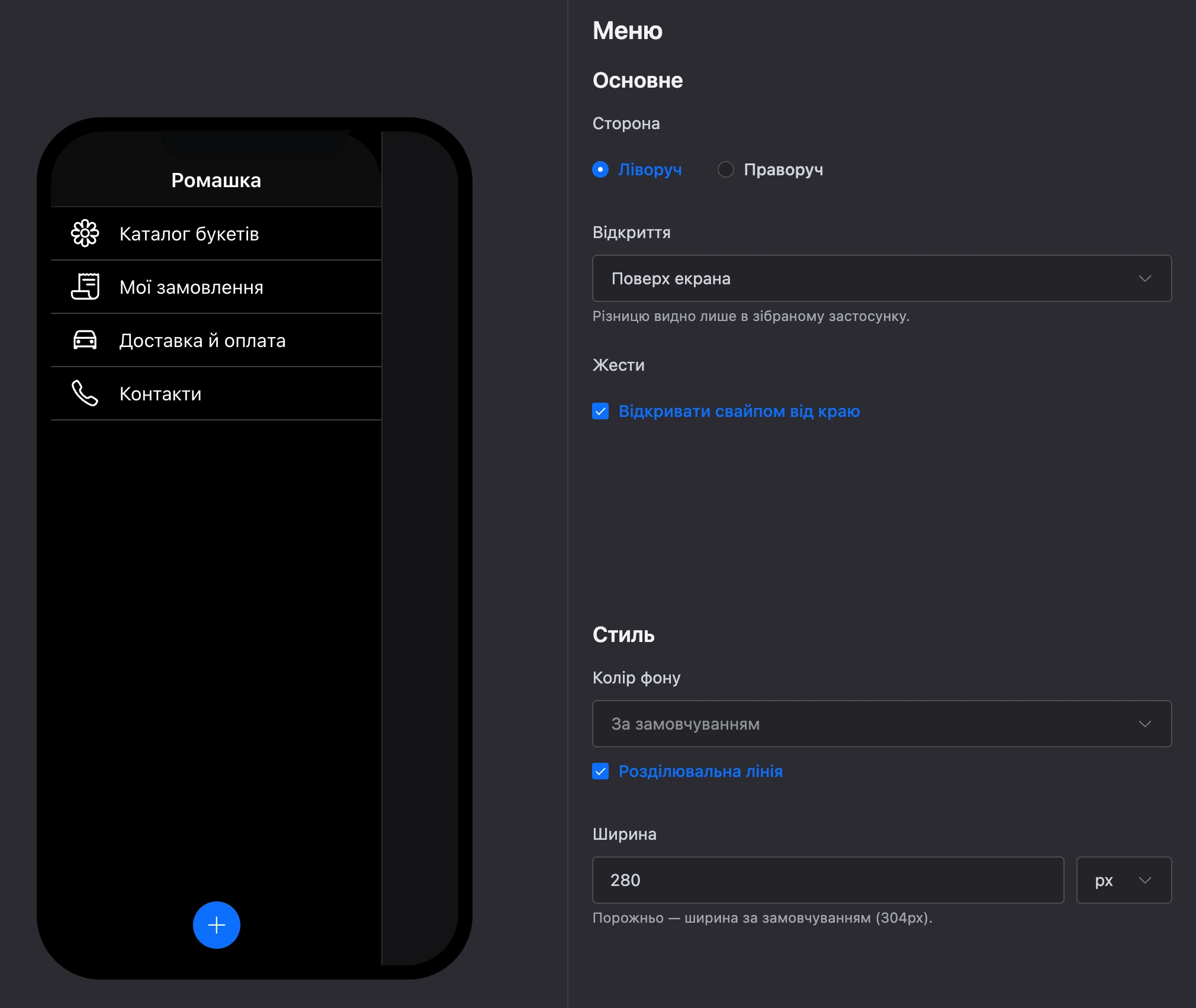Uncheck Відкривати свайпом від краю checkbox
Screen dimensions: 1196x1008
coord(600,411)
